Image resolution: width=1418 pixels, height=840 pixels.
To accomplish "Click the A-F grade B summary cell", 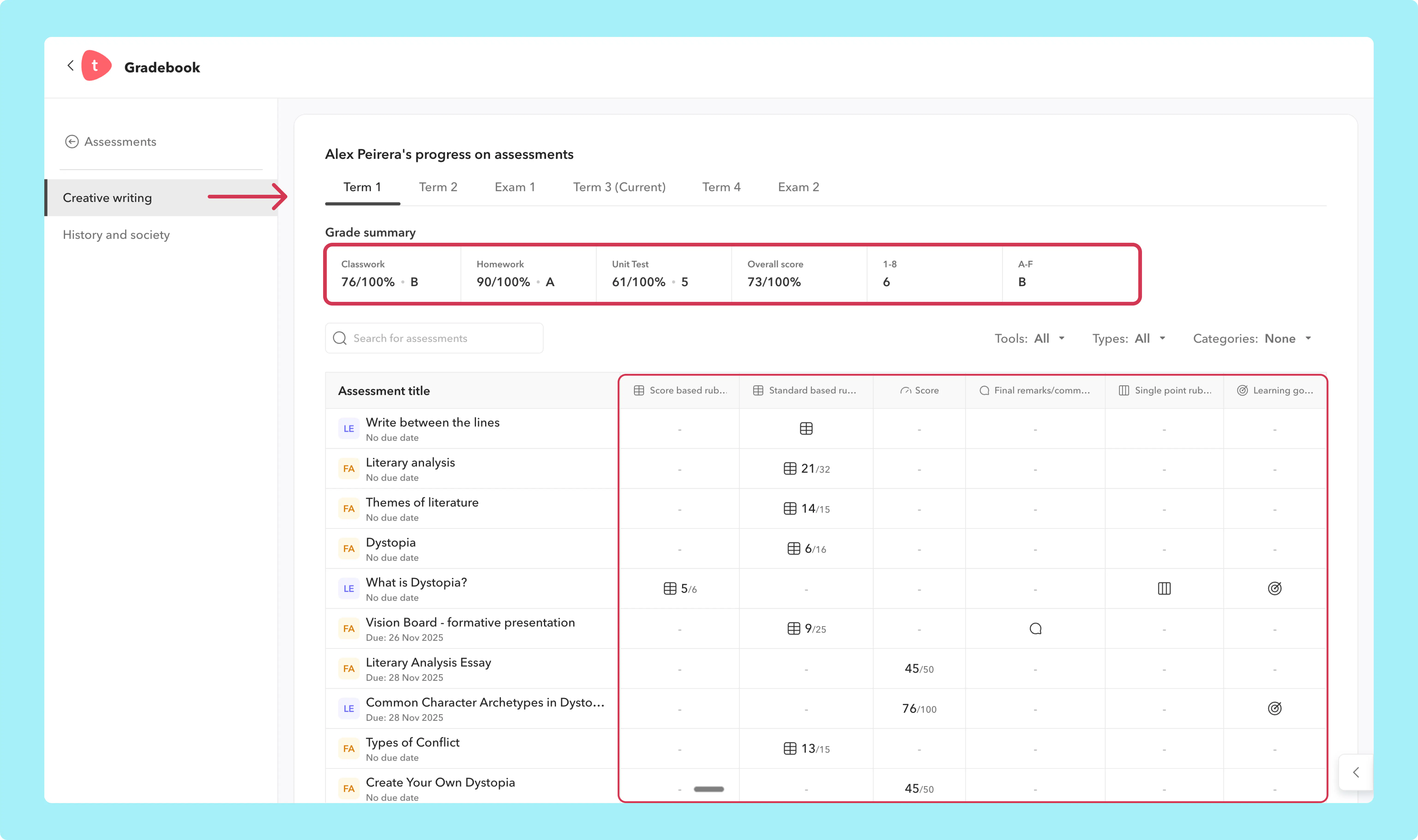I will (1070, 274).
